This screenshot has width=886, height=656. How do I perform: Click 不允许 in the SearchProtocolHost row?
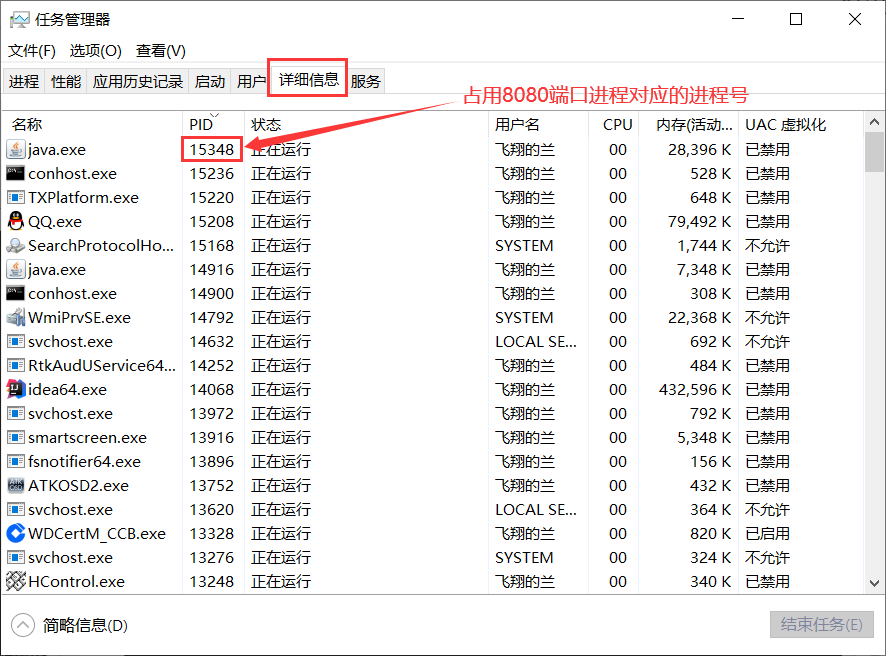coord(767,246)
